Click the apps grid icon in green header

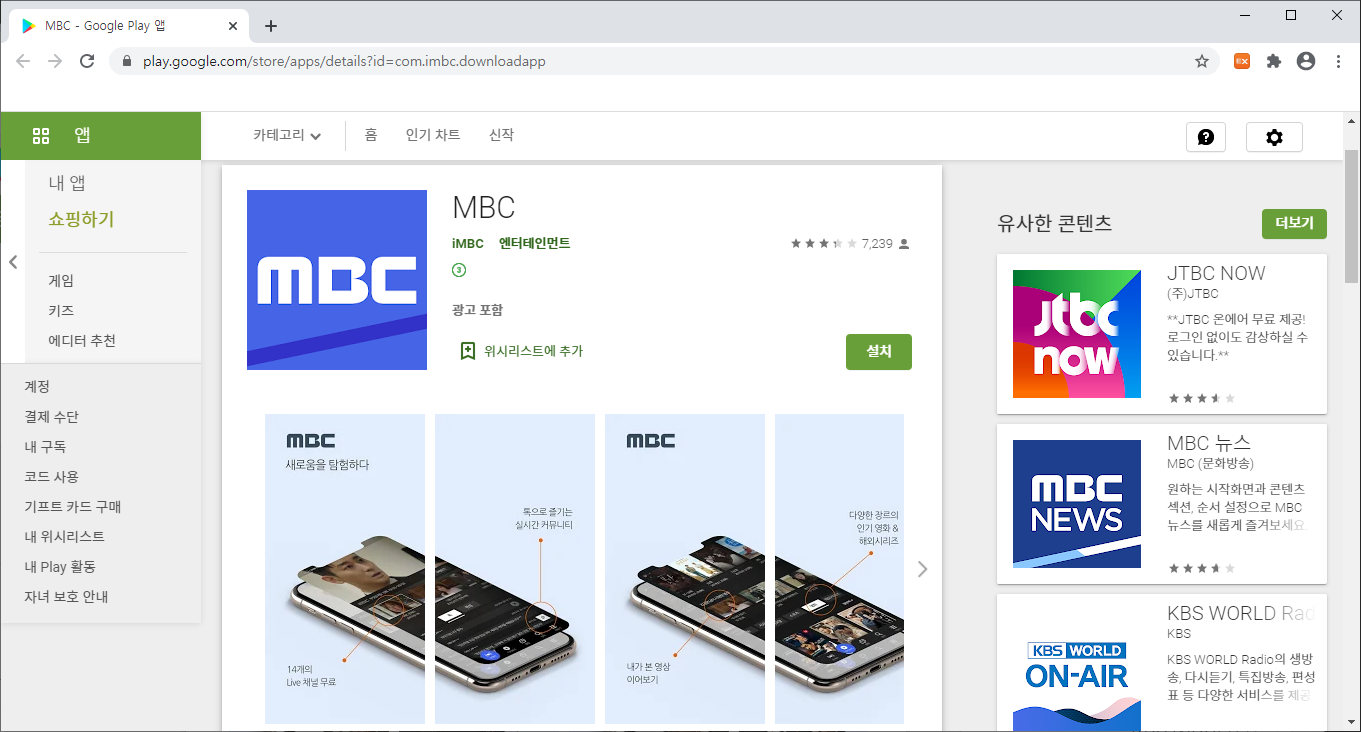[x=41, y=136]
